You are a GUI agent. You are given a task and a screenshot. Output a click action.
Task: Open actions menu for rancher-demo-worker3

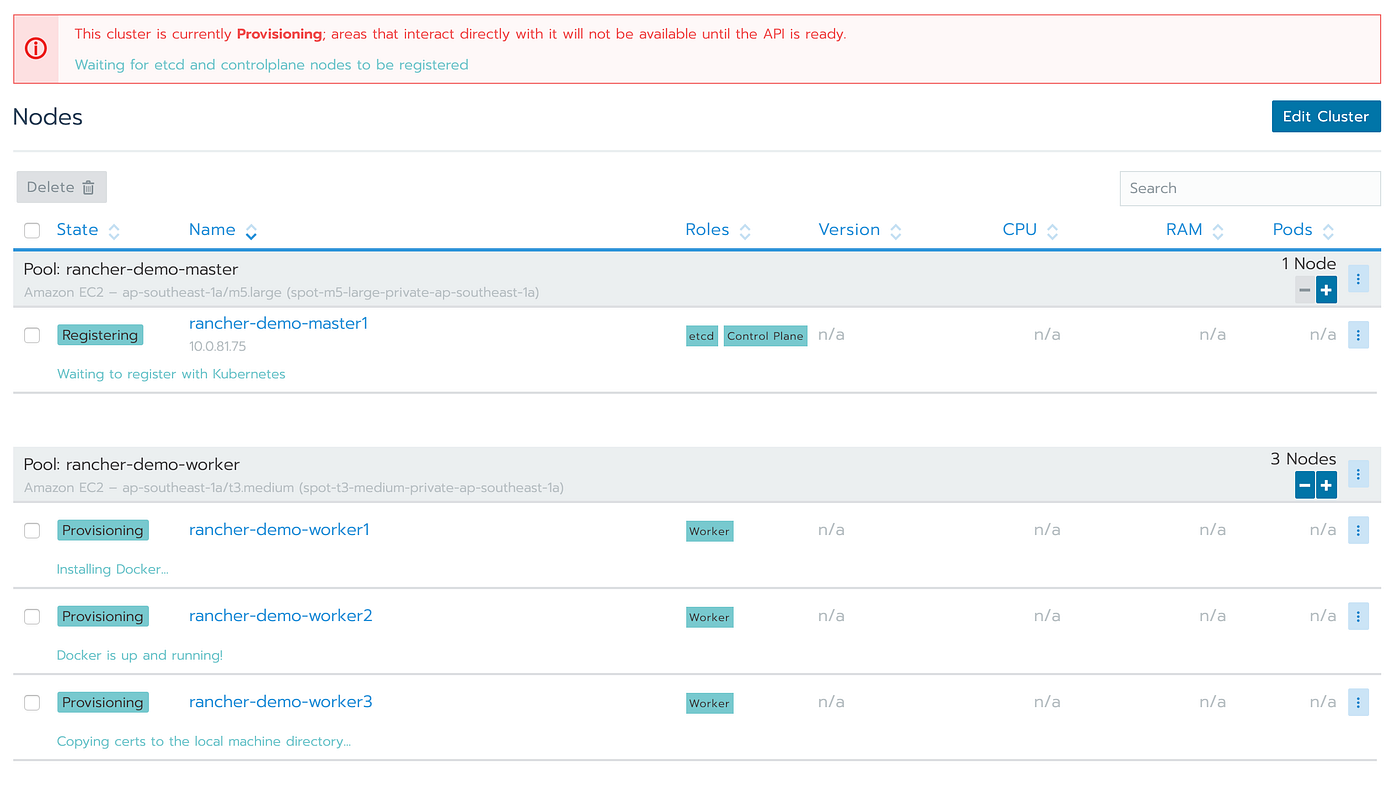pyautogui.click(x=1358, y=702)
